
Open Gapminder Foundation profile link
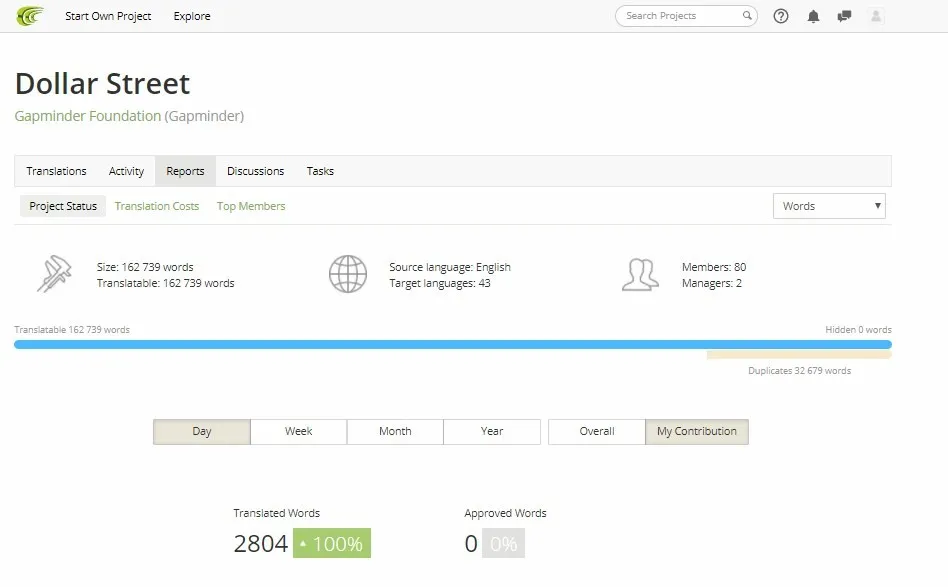88,116
